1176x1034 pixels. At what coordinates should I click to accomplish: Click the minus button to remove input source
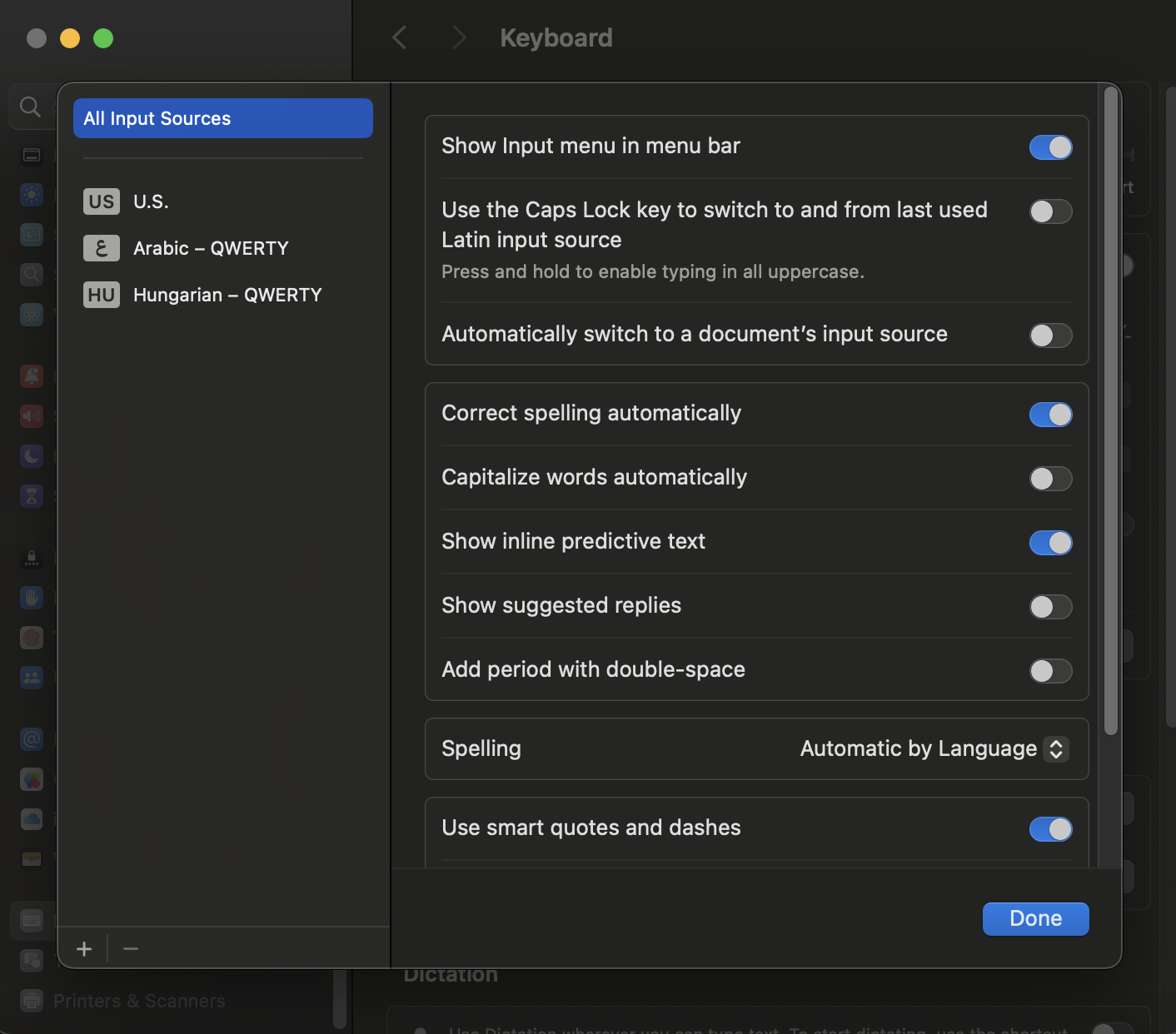(131, 949)
